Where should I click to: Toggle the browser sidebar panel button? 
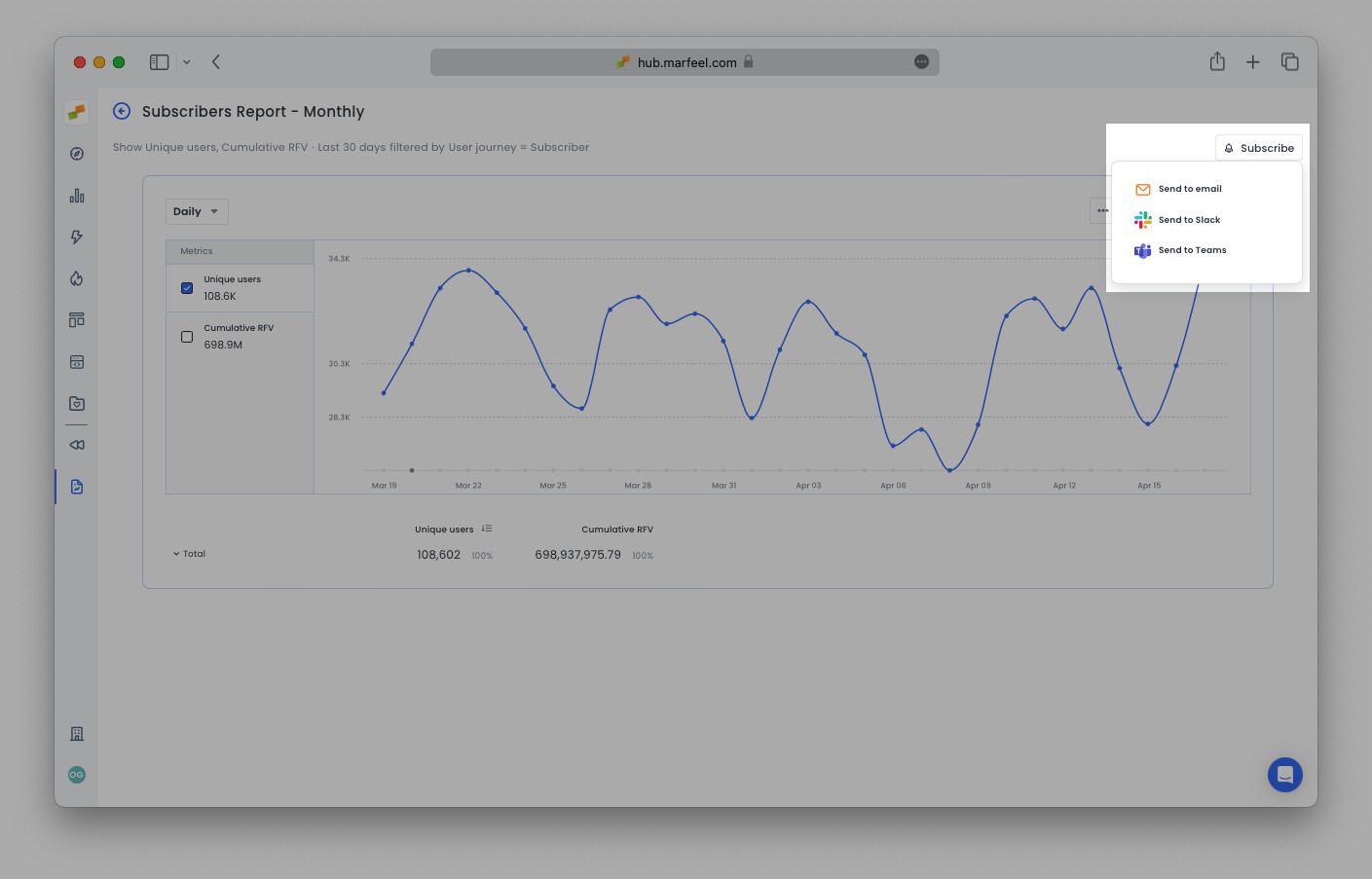(x=158, y=61)
